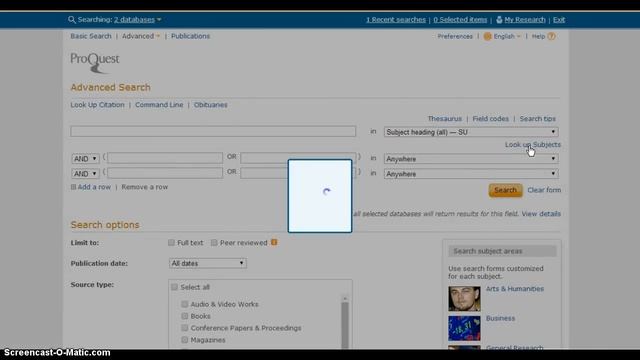This screenshot has width=640, height=360.
Task: Enable the Peer reviewed checkbox
Action: coord(214,242)
